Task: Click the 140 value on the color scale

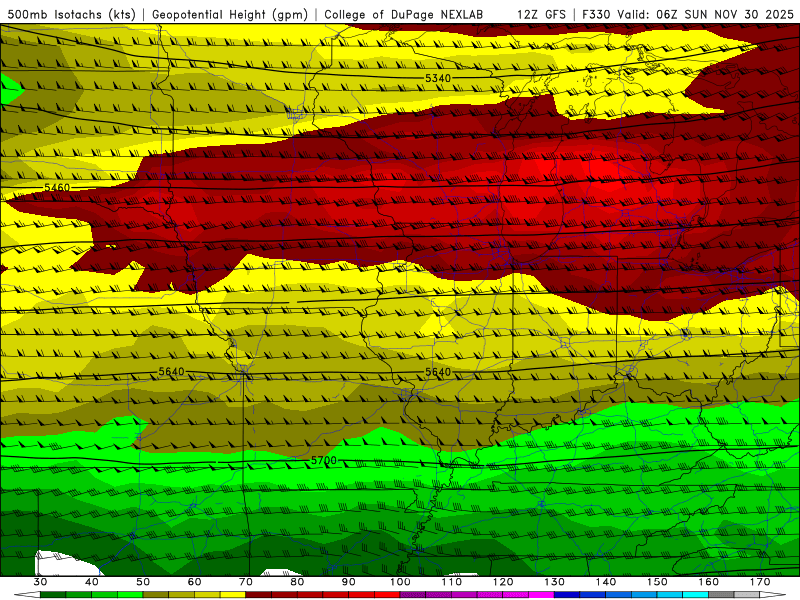Action: [x=606, y=582]
